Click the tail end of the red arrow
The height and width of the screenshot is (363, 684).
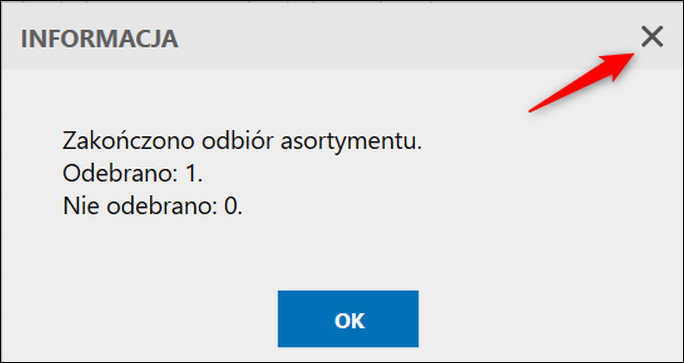tap(530, 111)
